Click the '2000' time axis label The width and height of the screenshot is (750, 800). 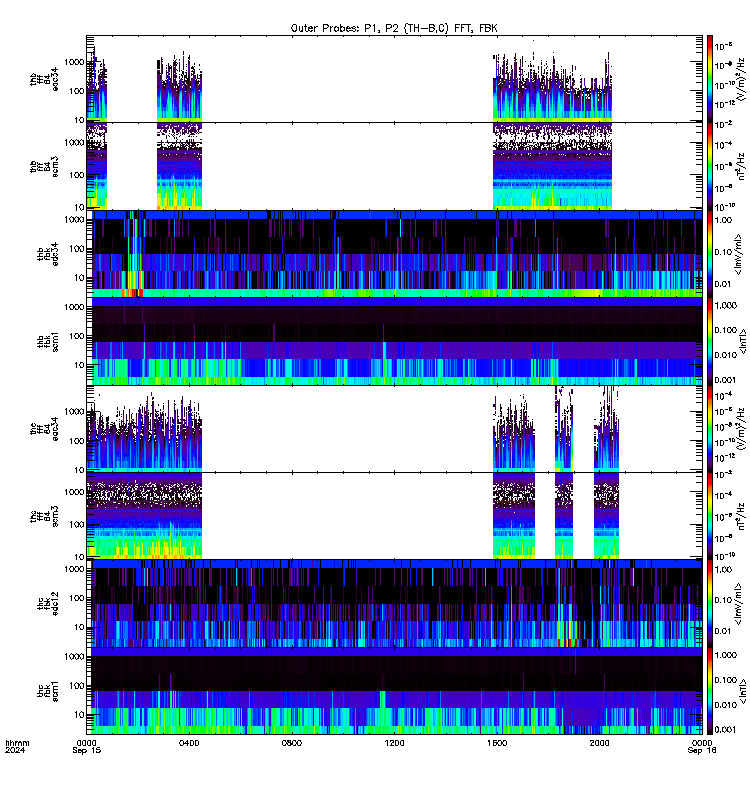[599, 743]
